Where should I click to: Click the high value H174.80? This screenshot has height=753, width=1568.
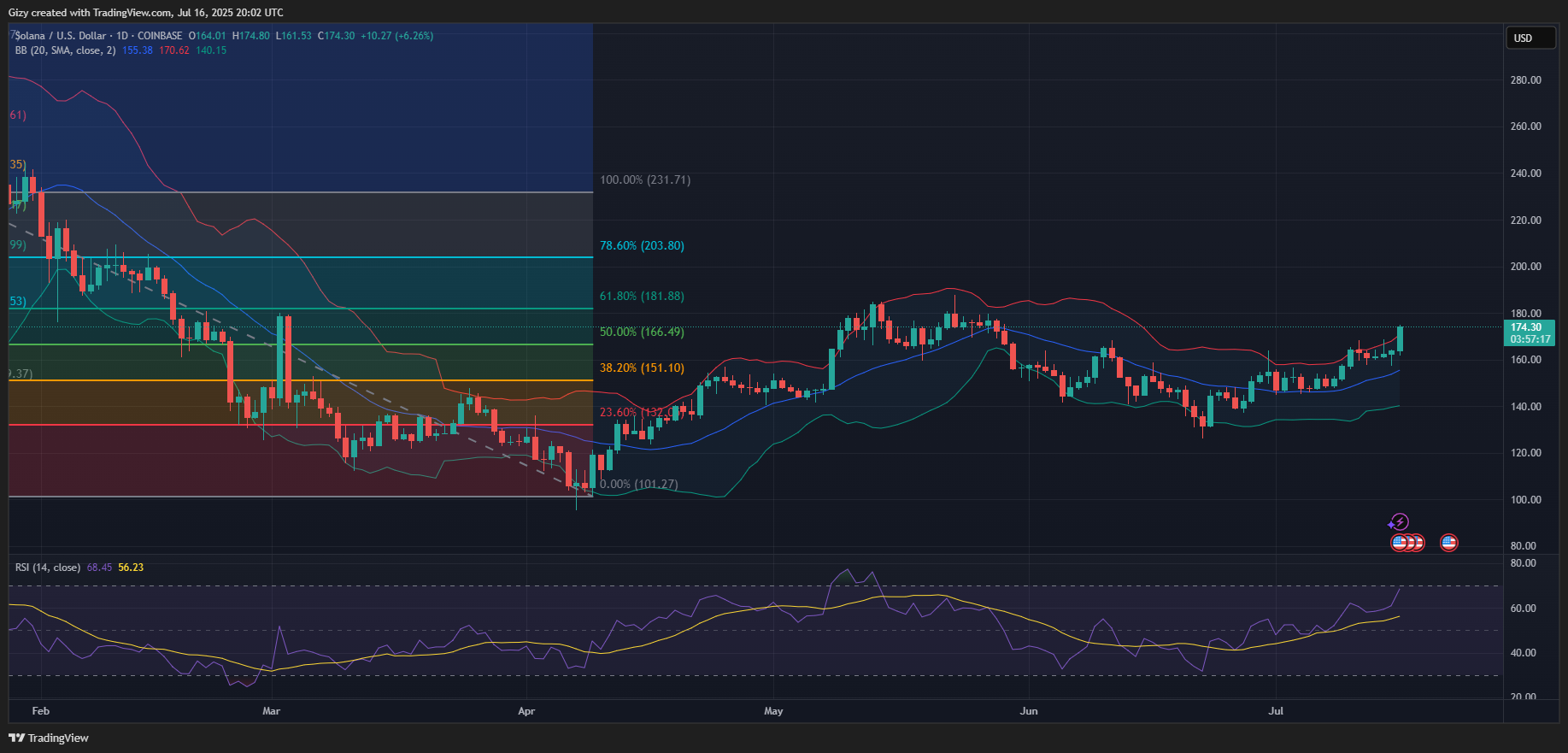point(251,36)
